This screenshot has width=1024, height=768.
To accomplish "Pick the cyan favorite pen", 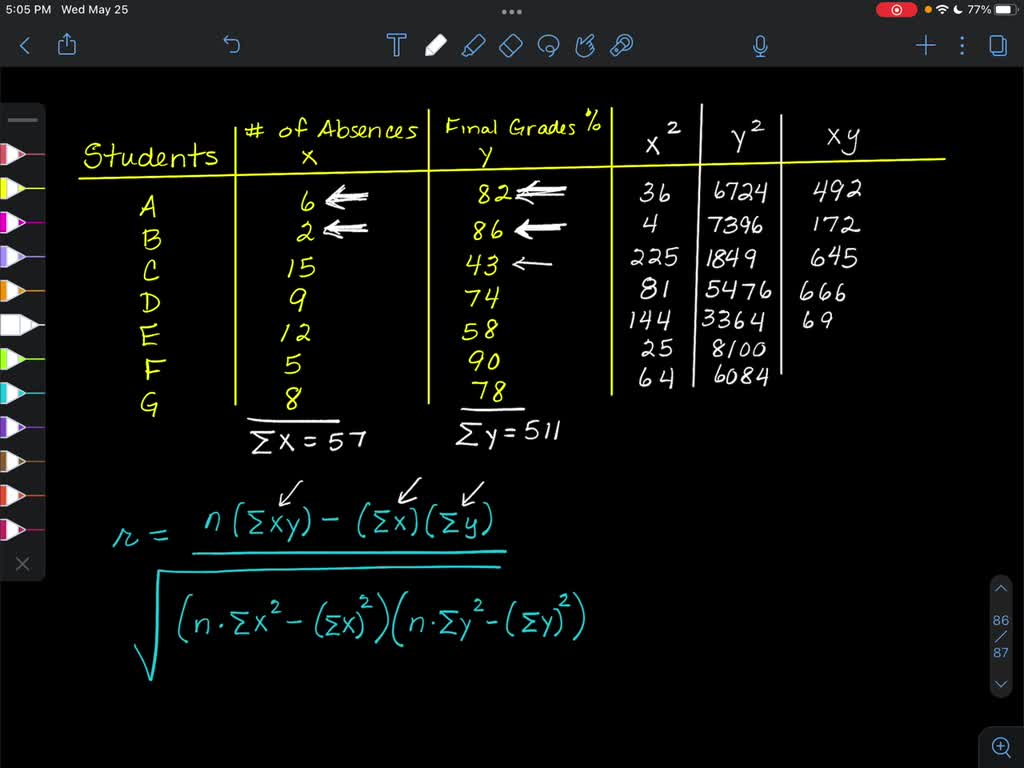I will tap(22, 392).
